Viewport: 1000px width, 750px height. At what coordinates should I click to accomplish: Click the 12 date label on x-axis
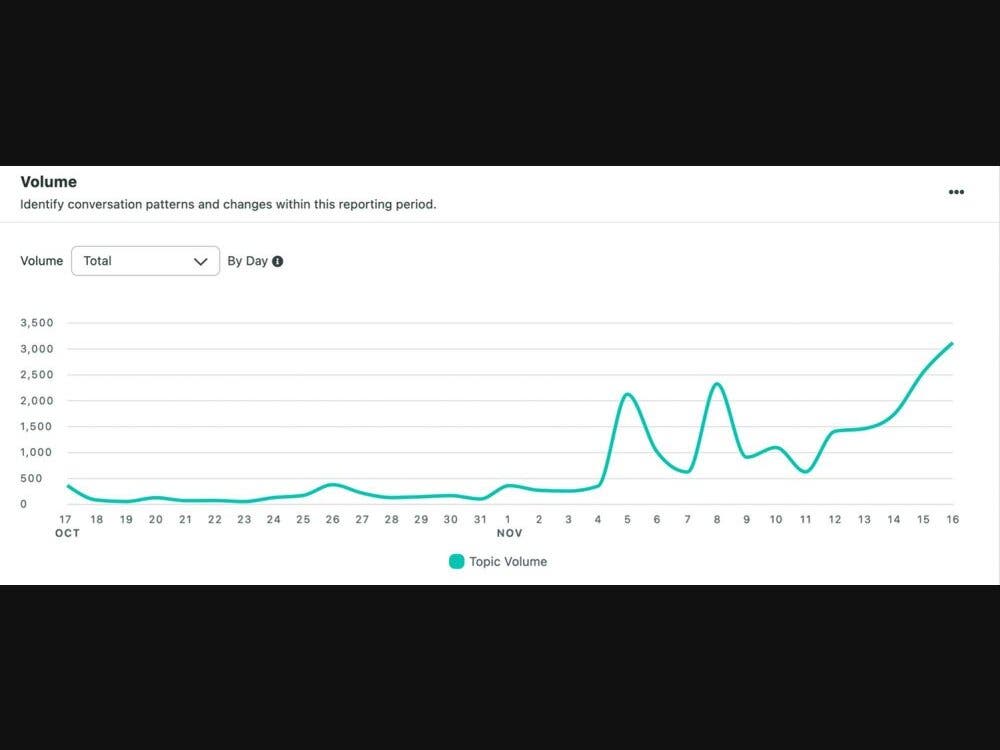click(835, 519)
